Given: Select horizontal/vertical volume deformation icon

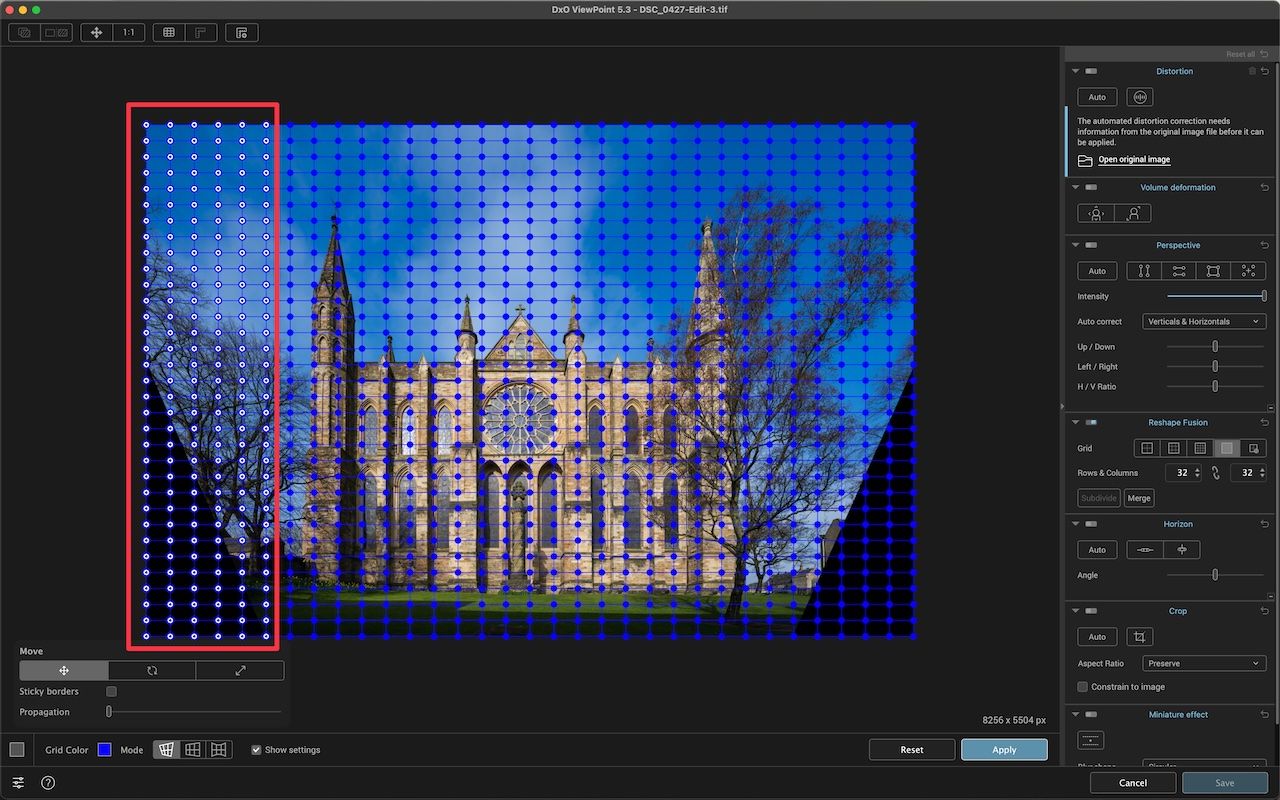Looking at the screenshot, I should pyautogui.click(x=1096, y=213).
